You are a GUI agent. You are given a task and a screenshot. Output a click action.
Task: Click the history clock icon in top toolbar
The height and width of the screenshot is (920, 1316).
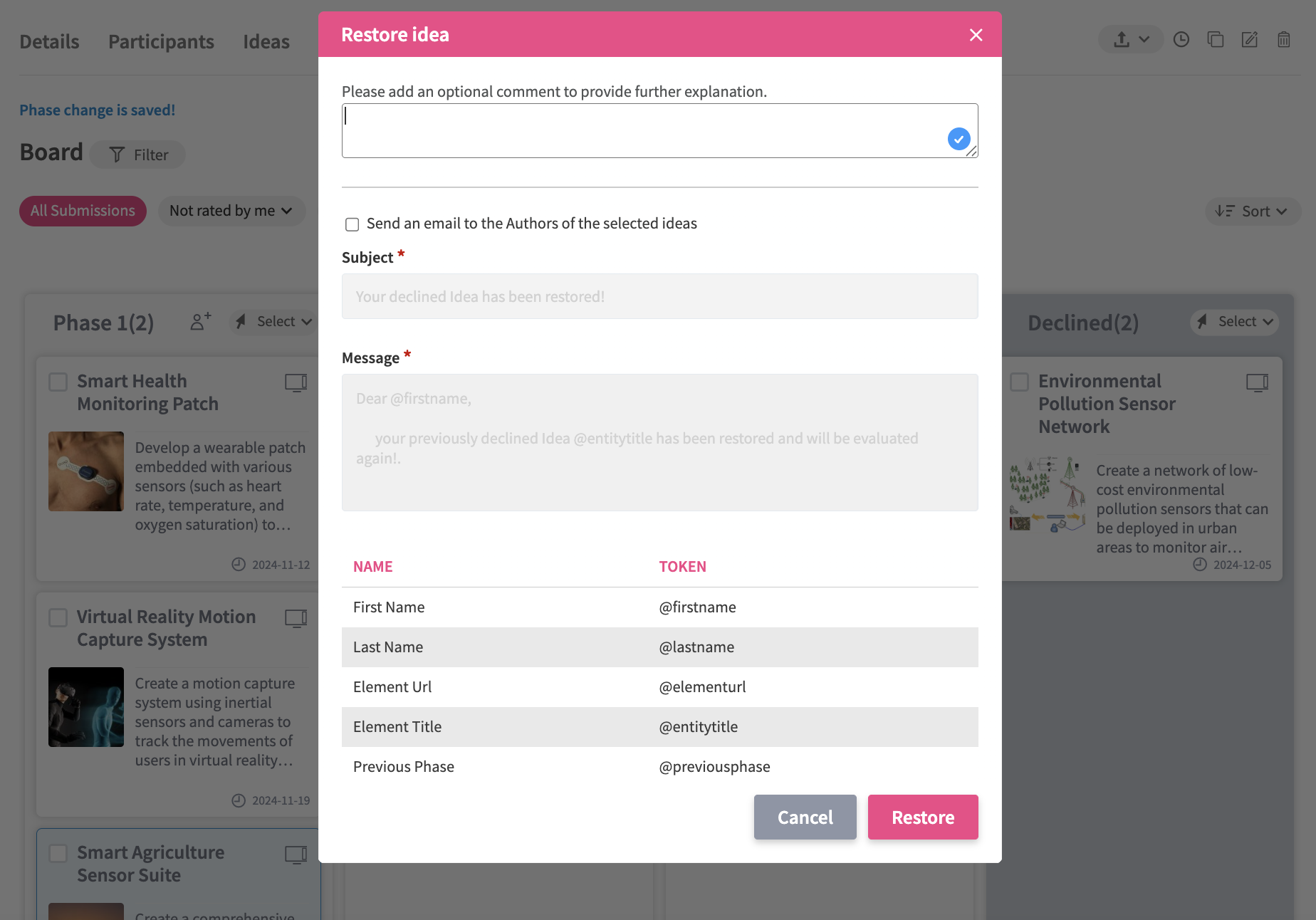pos(1181,40)
